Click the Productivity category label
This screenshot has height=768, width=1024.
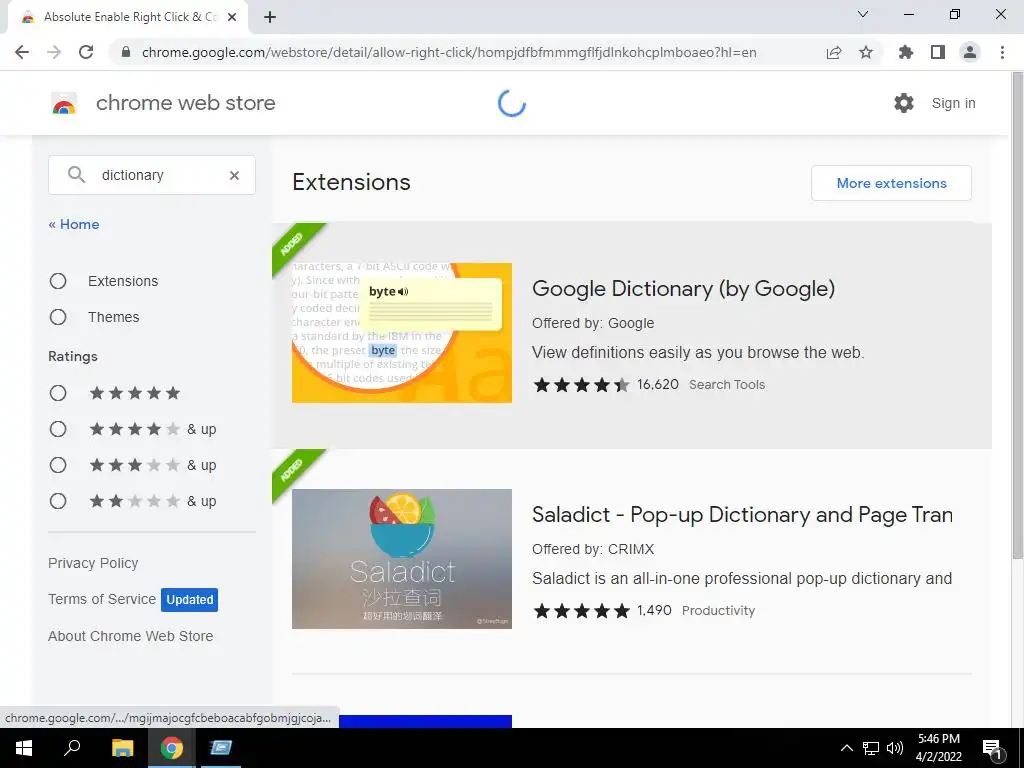tap(718, 611)
